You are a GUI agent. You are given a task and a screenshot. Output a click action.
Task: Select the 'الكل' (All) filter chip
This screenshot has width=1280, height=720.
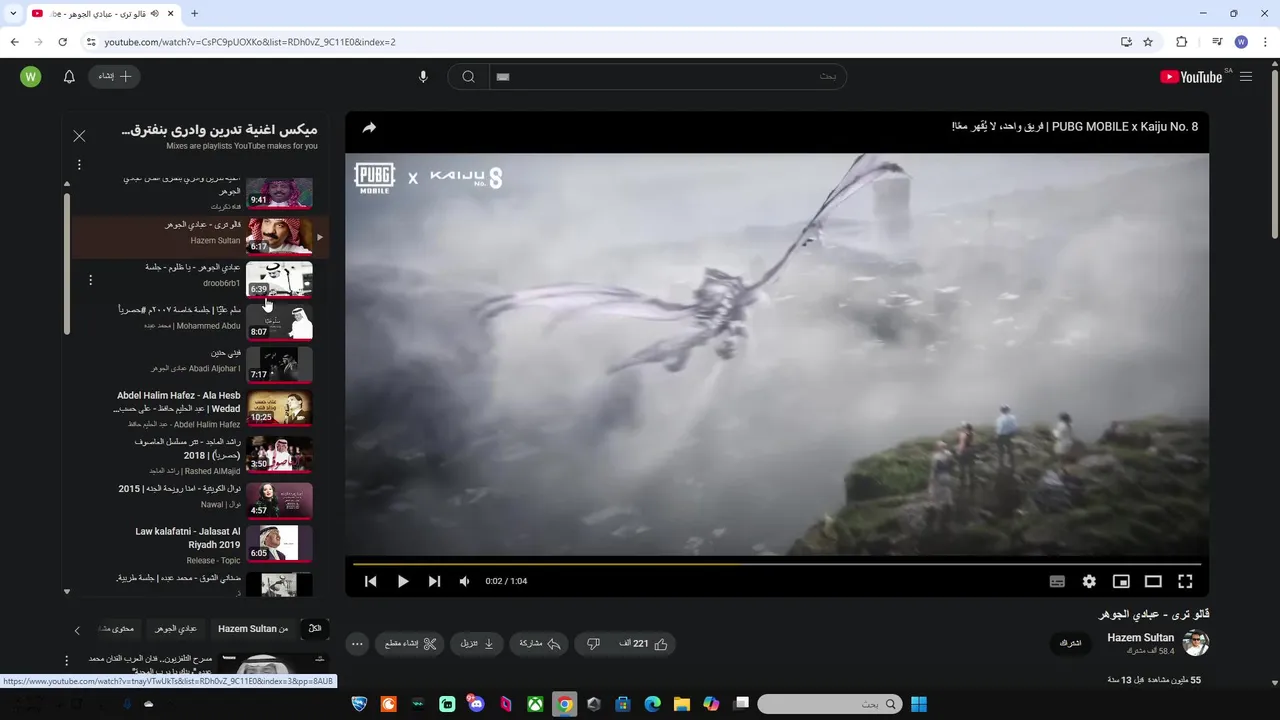tap(315, 629)
